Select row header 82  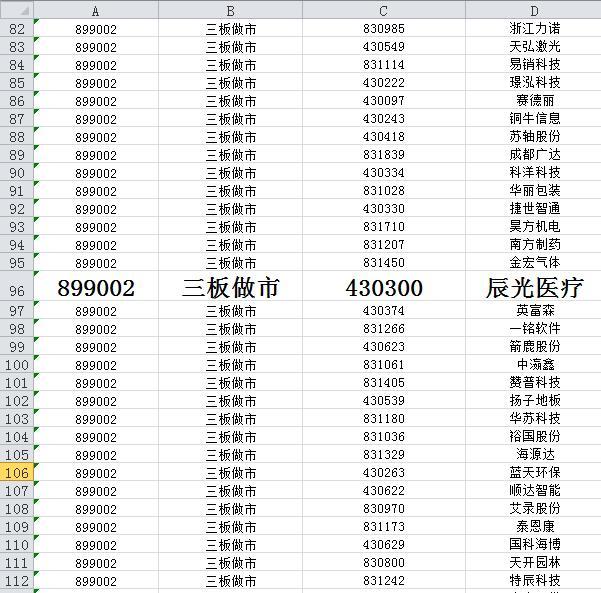click(x=16, y=28)
